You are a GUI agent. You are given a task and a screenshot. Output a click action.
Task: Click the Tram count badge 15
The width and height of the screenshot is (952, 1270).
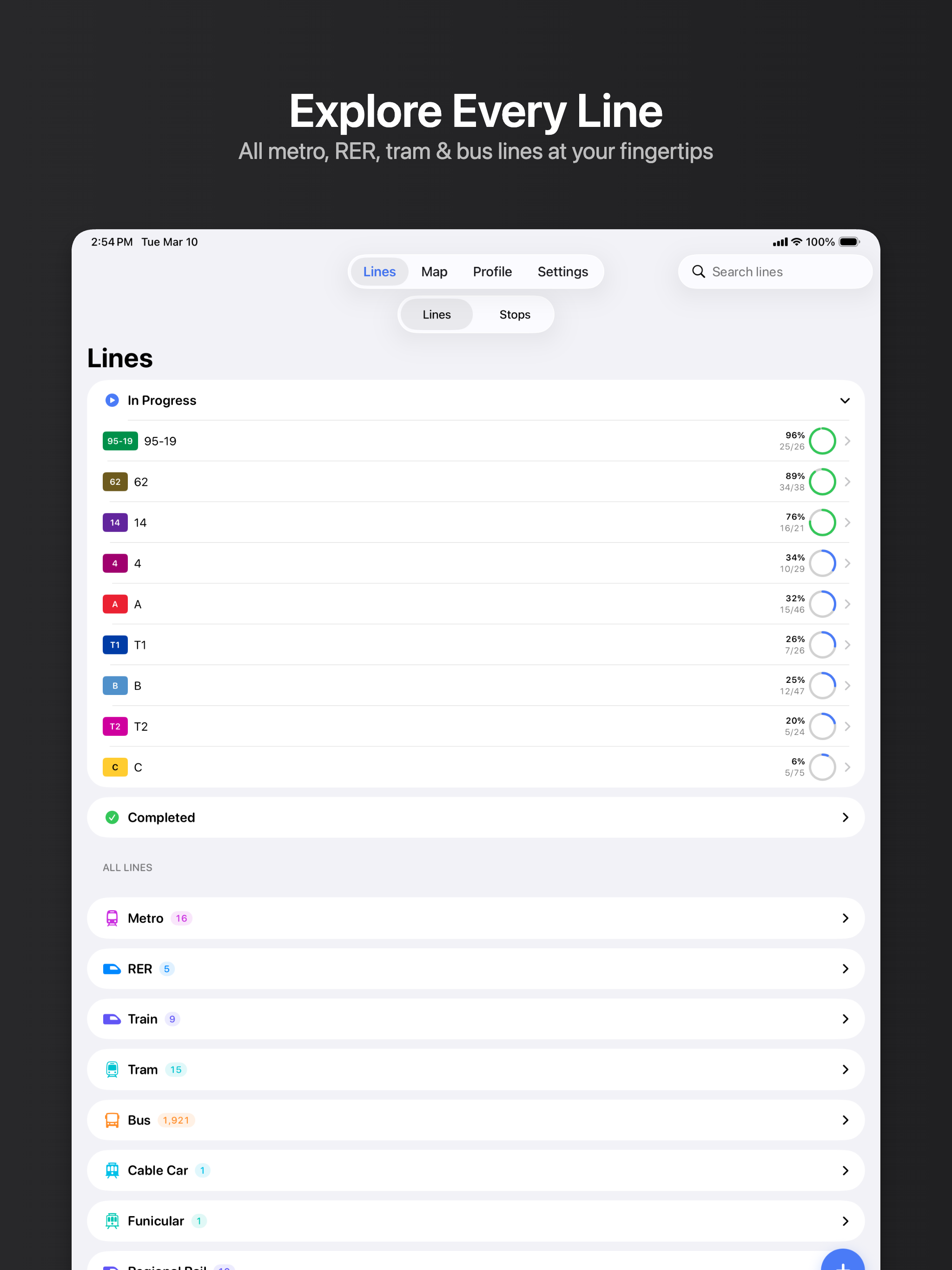point(176,1069)
